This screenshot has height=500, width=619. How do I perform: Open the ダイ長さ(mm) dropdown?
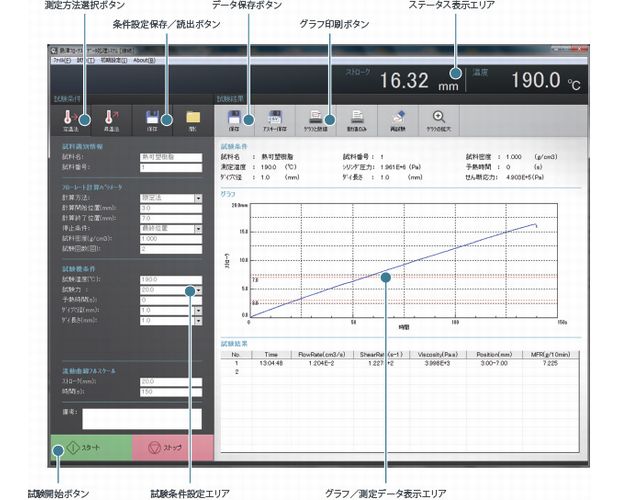[199, 321]
